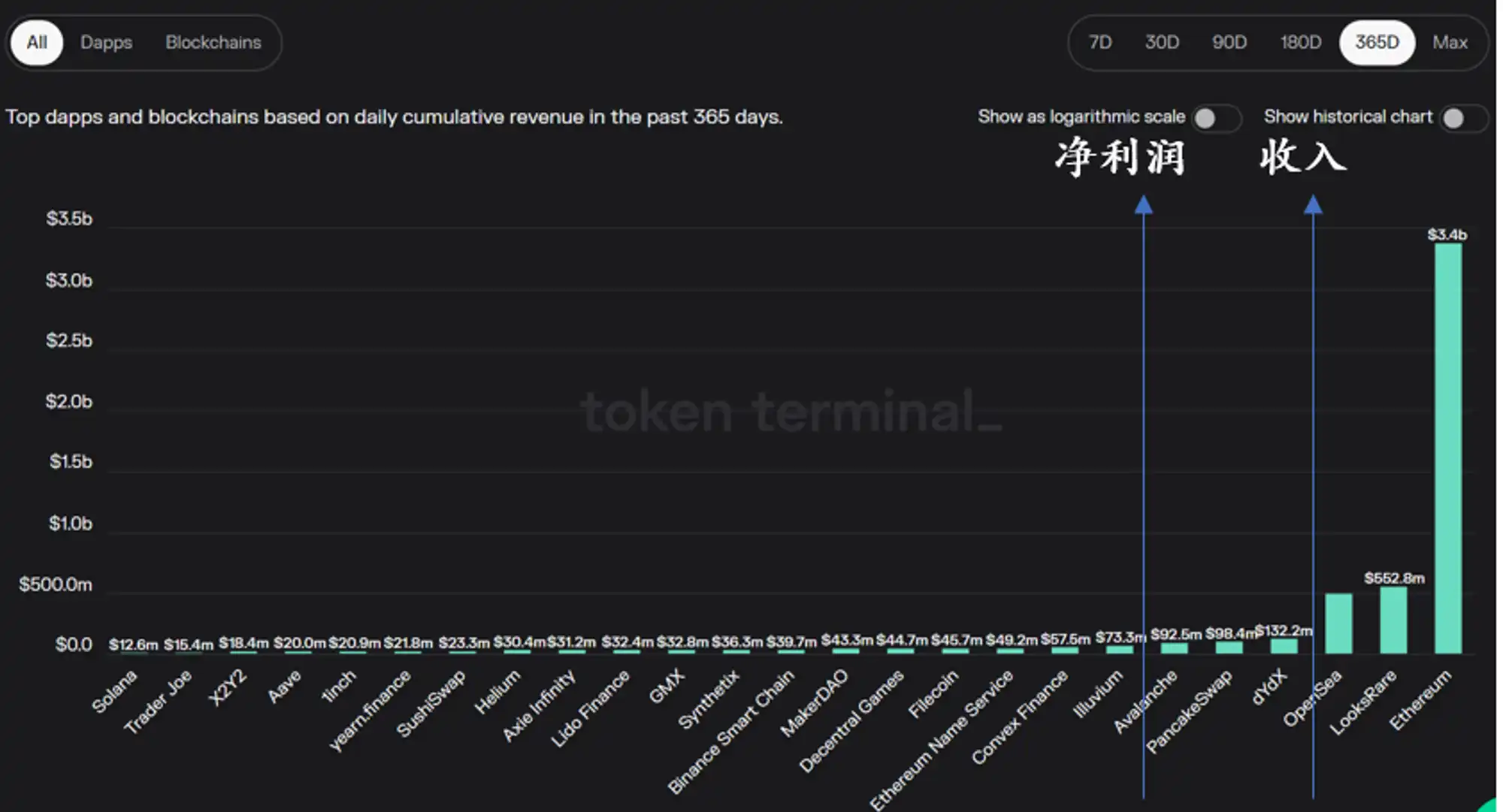Switch to the Dapps tab

coord(107,43)
